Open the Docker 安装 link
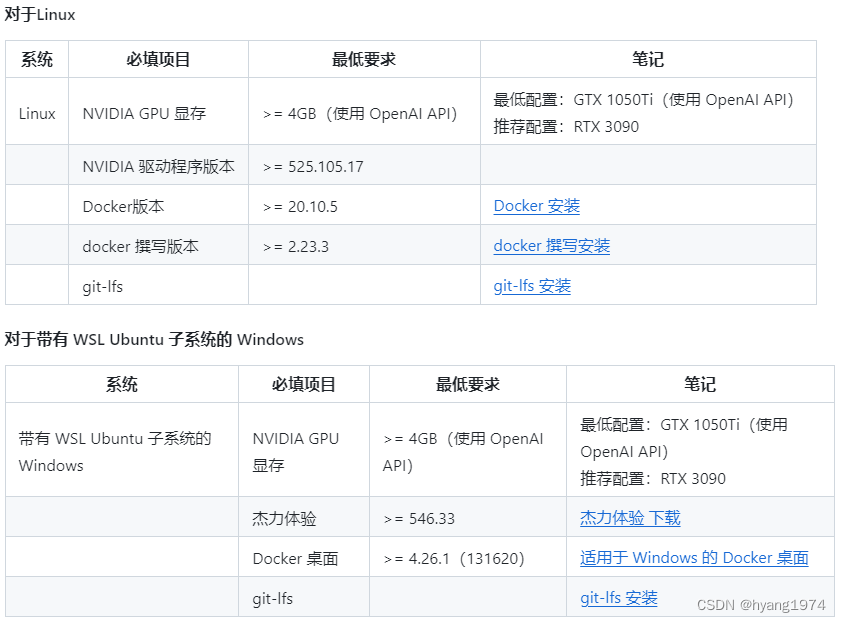The image size is (841, 622). click(536, 206)
